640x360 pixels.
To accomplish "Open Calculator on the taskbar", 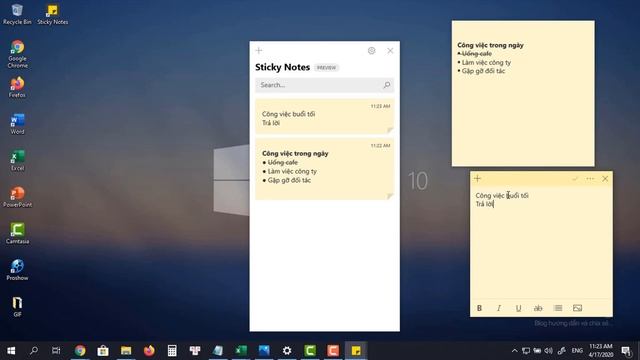I will click(x=172, y=351).
